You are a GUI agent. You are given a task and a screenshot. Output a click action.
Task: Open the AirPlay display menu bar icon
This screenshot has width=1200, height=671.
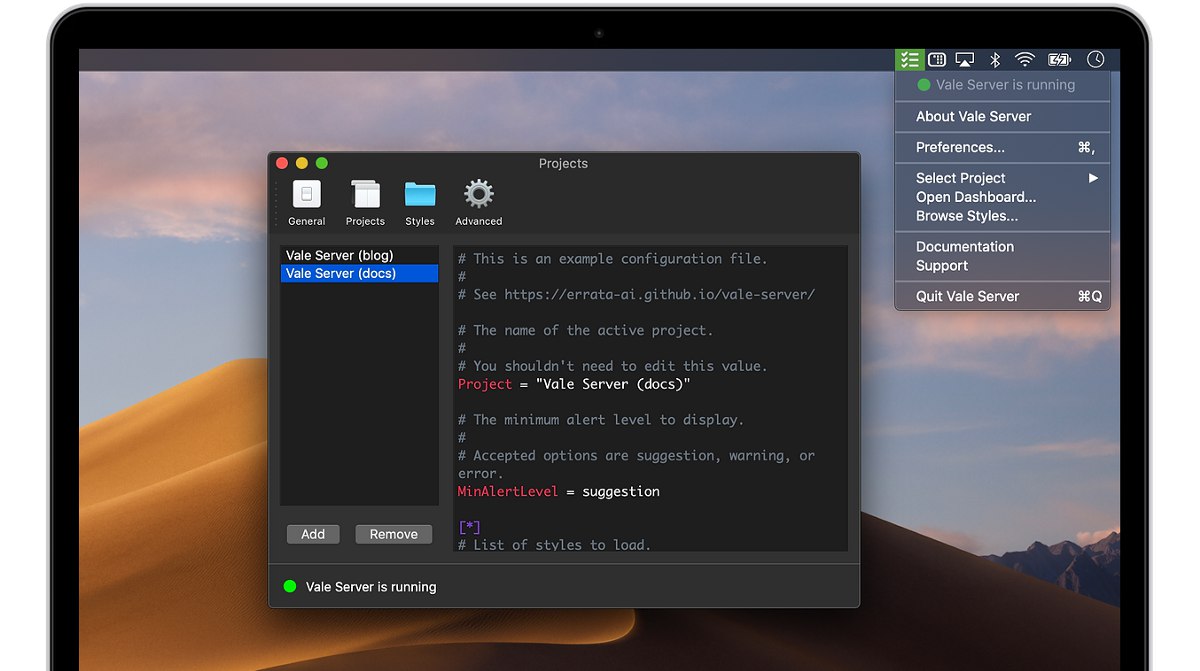click(965, 60)
